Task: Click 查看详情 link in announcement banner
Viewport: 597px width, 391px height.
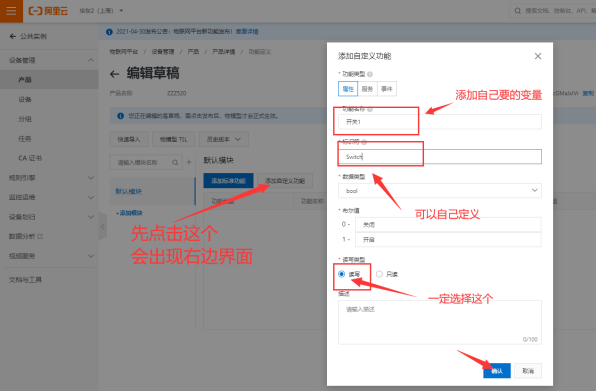Action: point(247,32)
